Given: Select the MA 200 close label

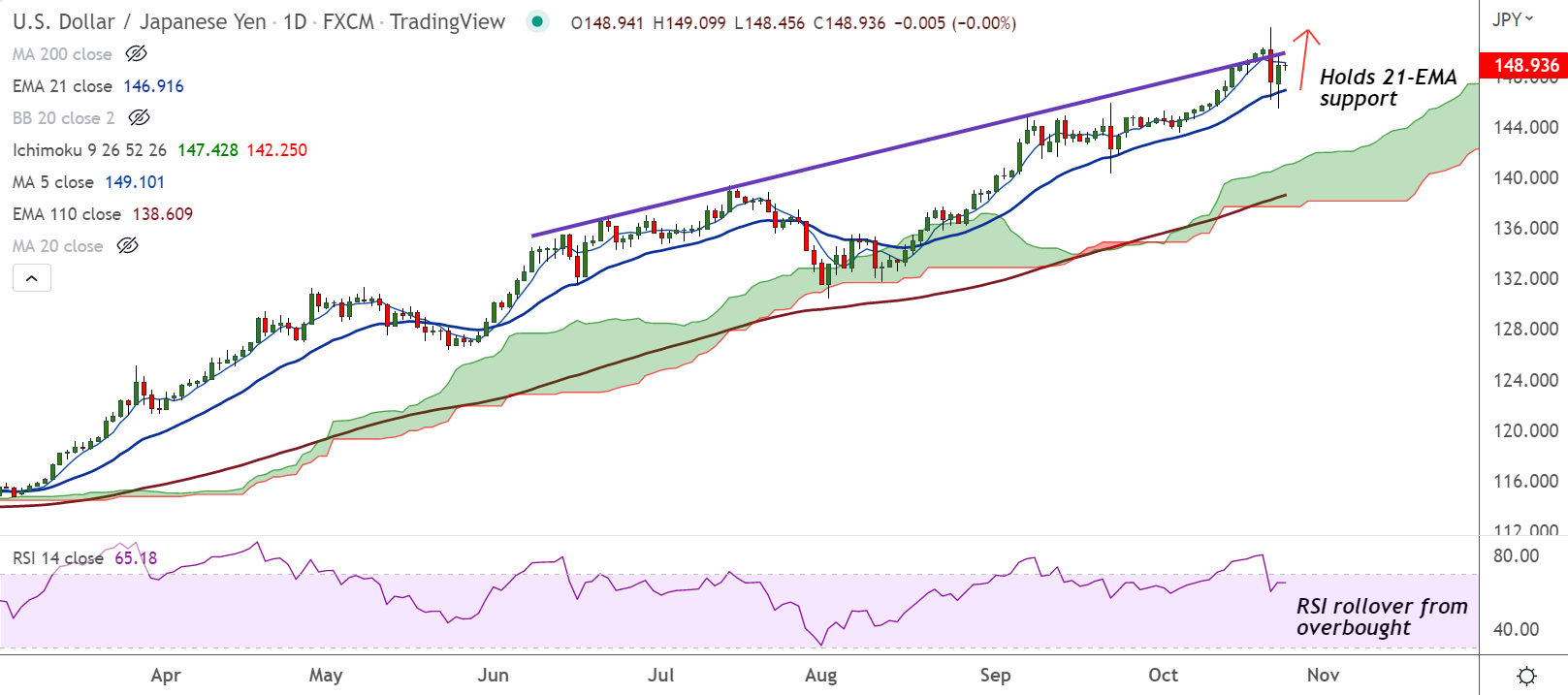Looking at the screenshot, I should click(x=62, y=54).
